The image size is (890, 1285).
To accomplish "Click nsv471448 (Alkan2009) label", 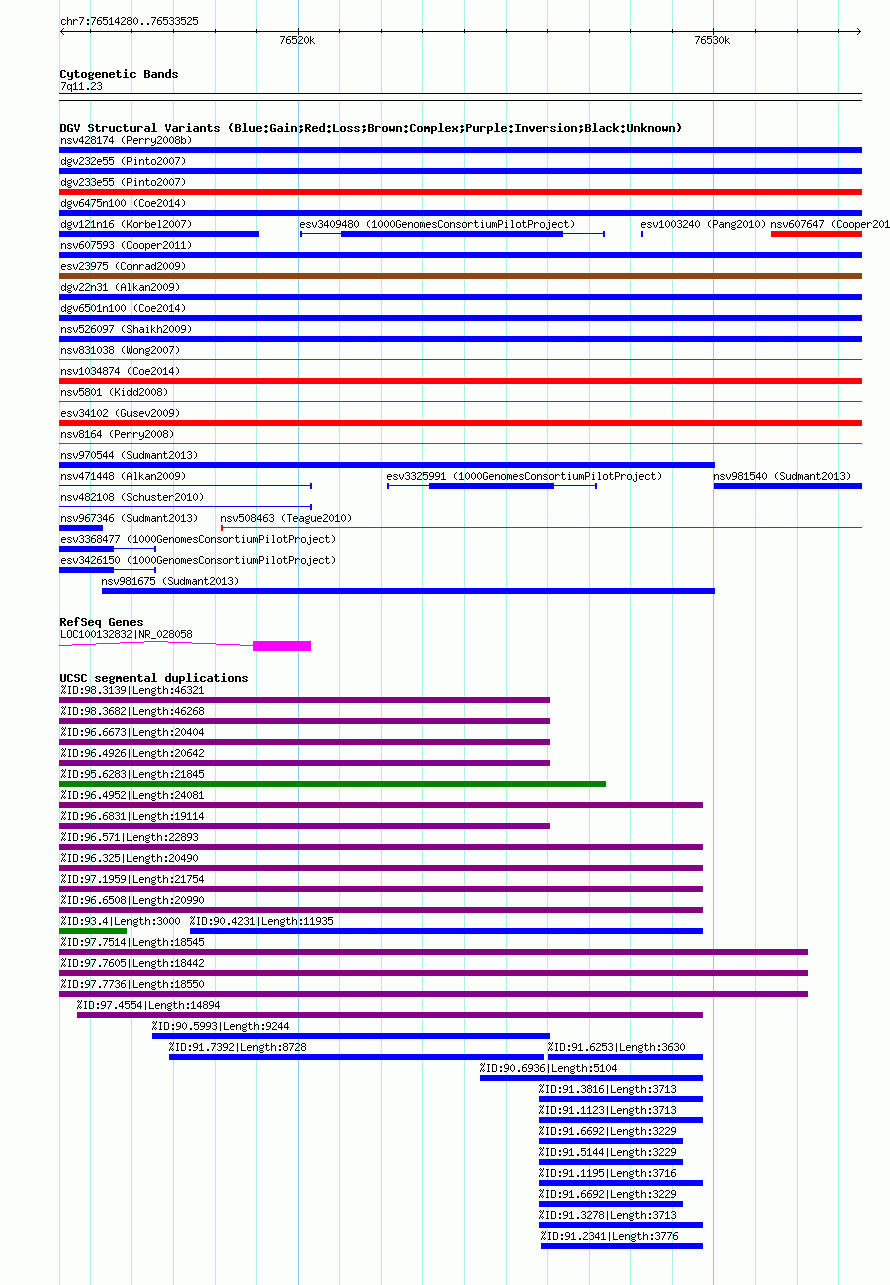I will coord(123,476).
